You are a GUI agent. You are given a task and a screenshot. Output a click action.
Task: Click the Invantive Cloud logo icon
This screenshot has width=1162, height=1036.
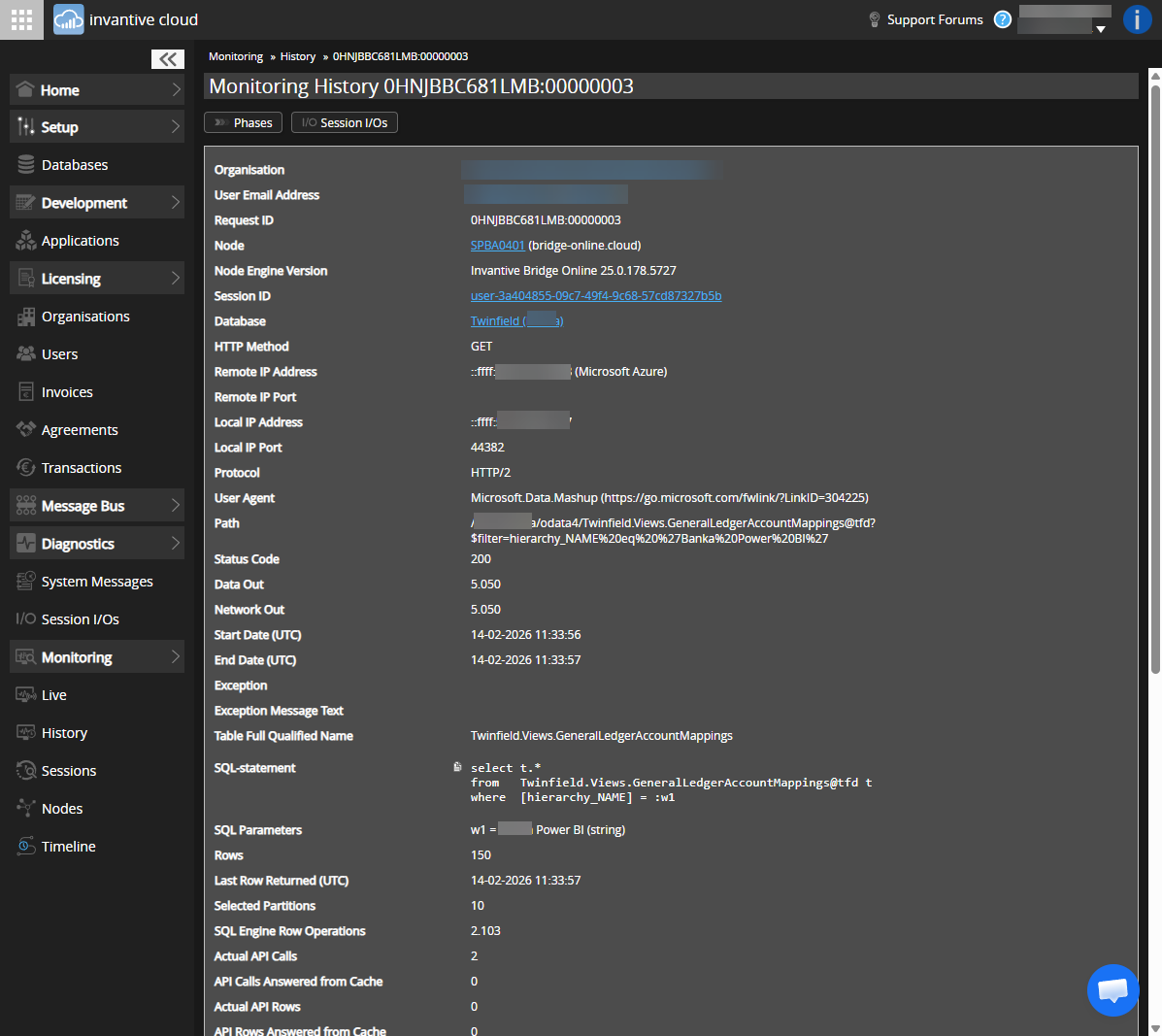69,19
